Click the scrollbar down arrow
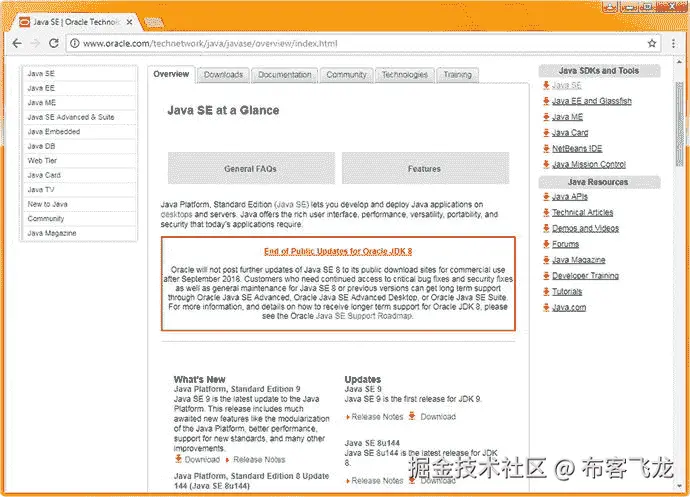Viewport: 690px width, 497px height. [x=679, y=486]
